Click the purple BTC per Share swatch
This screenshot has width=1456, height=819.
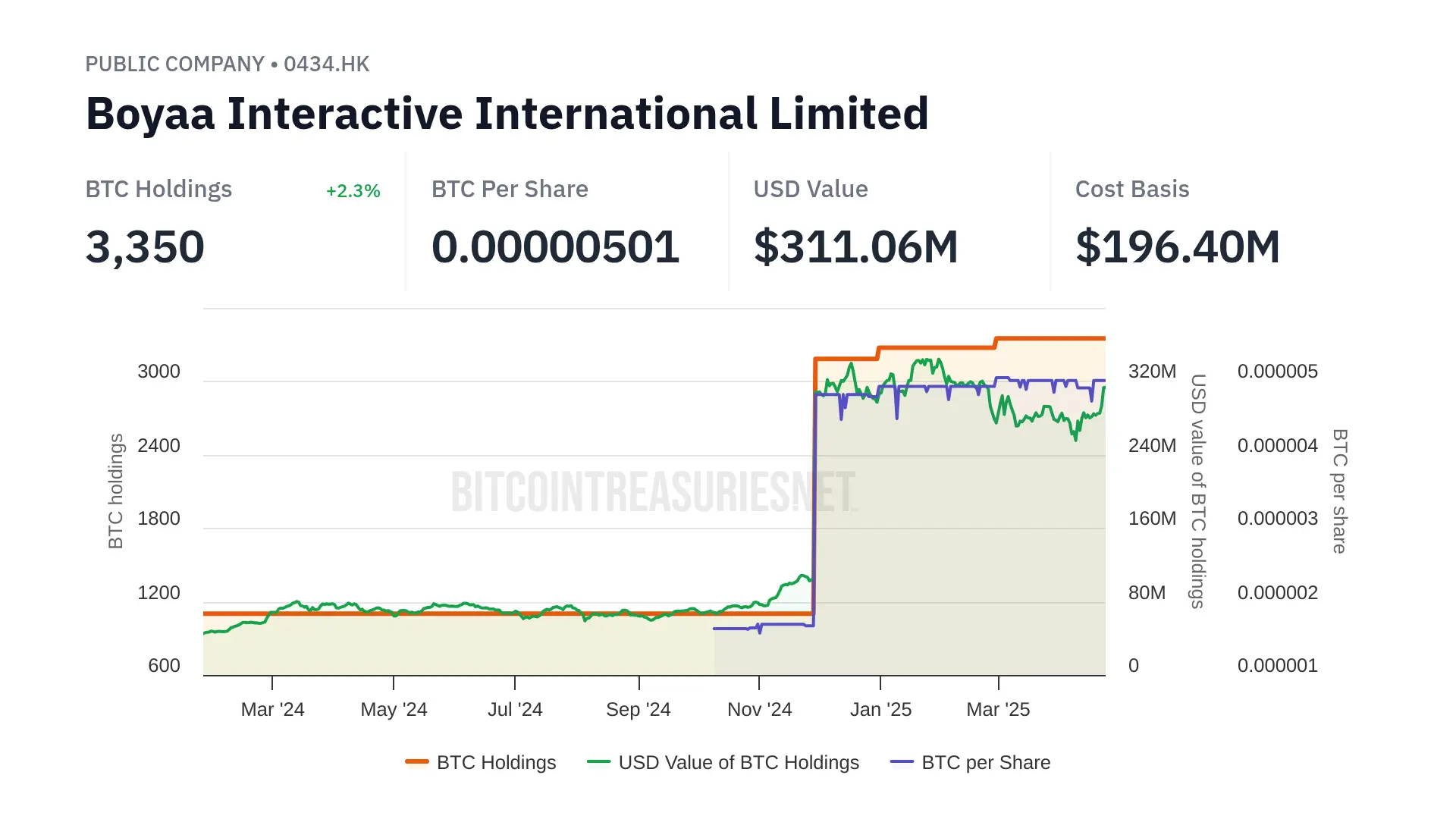[902, 761]
